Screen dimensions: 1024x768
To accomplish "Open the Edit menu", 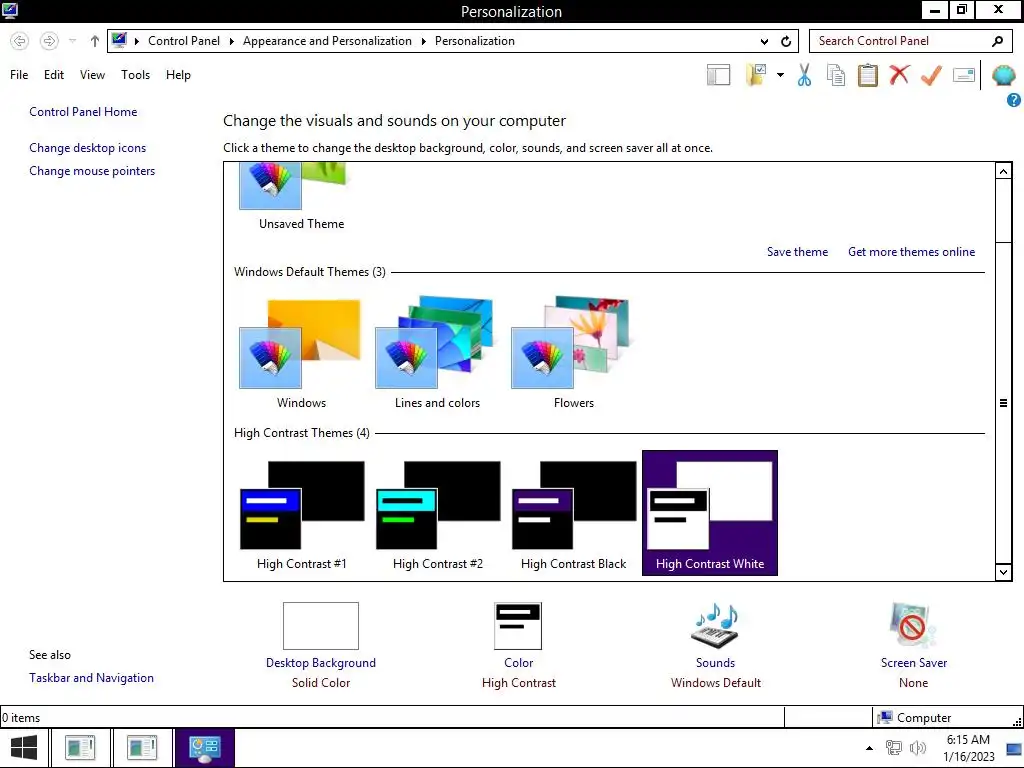I will point(54,74).
